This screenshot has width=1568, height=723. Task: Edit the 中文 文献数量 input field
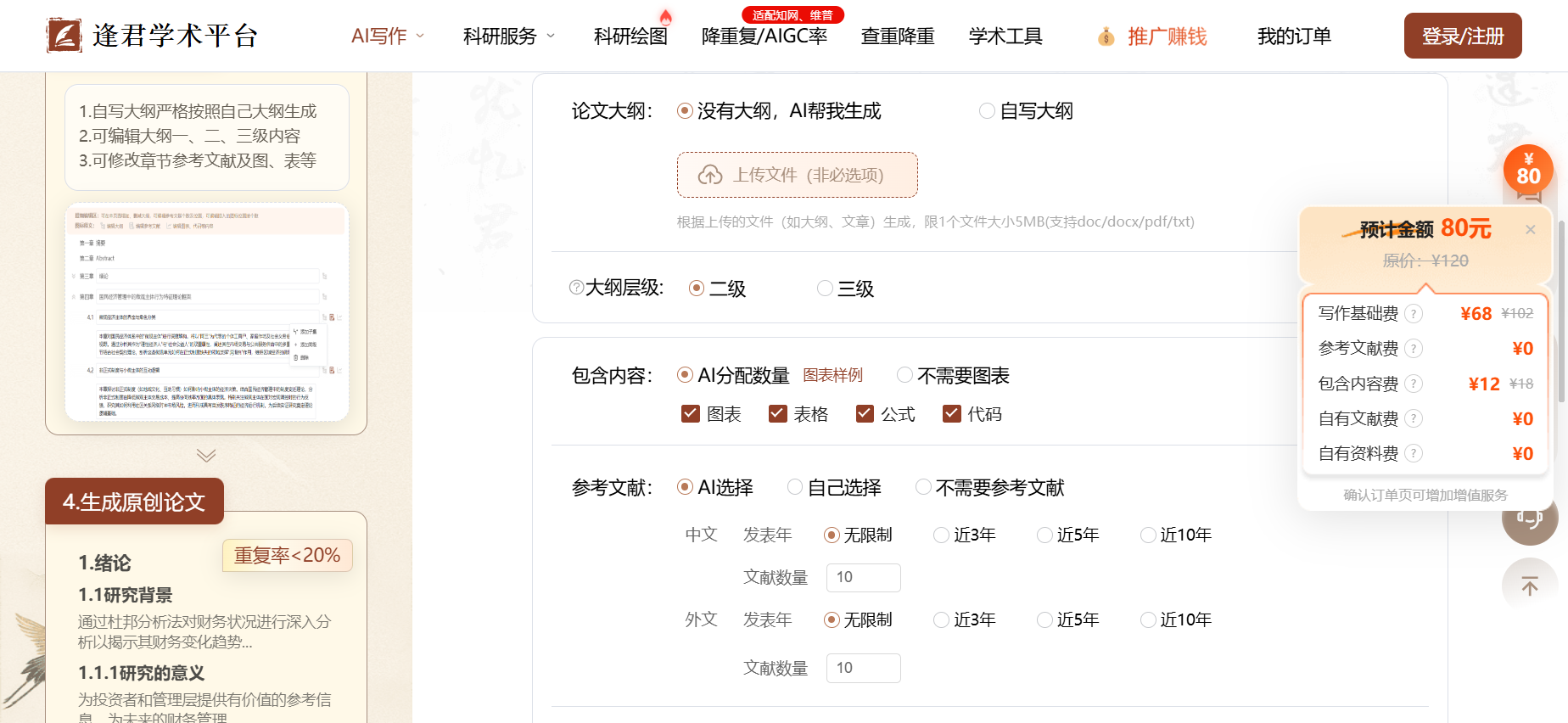863,578
